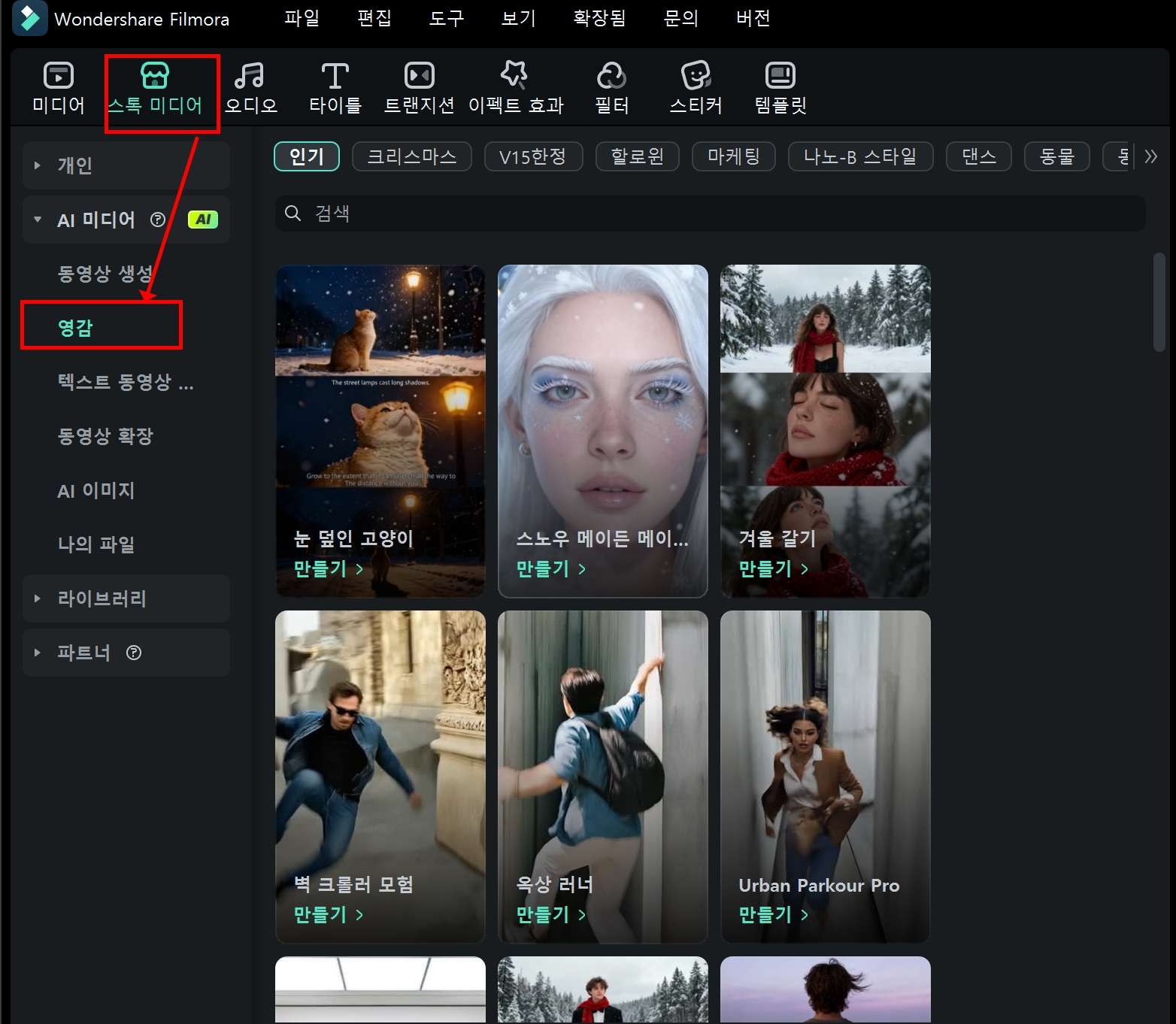This screenshot has height=1024, width=1176.
Task: Open the 보기 menu
Action: pyautogui.click(x=517, y=19)
